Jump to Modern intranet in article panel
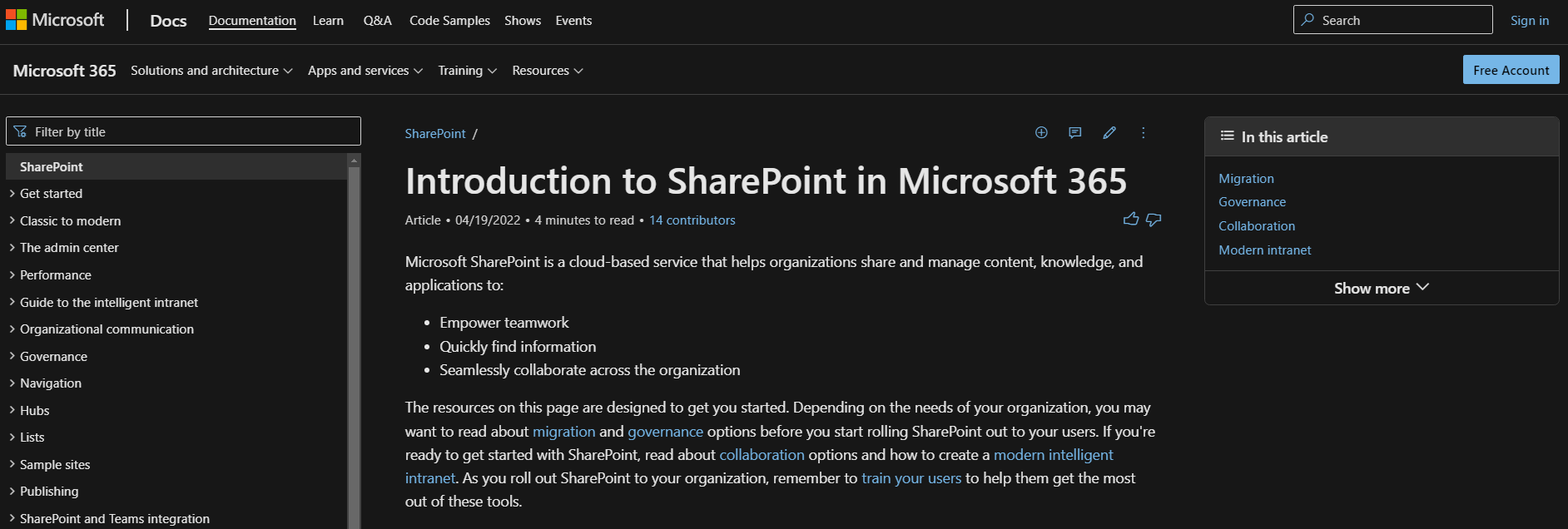The height and width of the screenshot is (529, 1568). click(x=1265, y=250)
